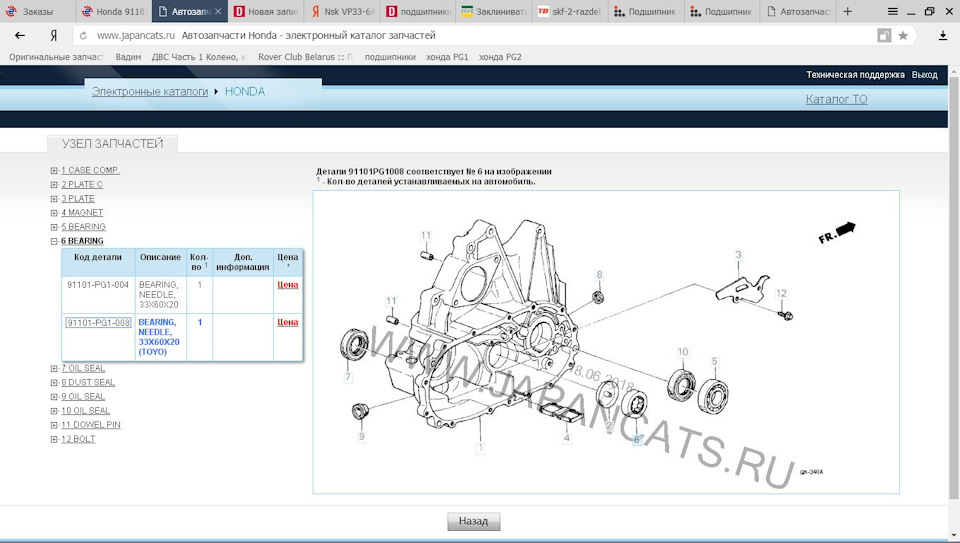Bookmark page with the star icon
The height and width of the screenshot is (543, 960).
point(903,36)
